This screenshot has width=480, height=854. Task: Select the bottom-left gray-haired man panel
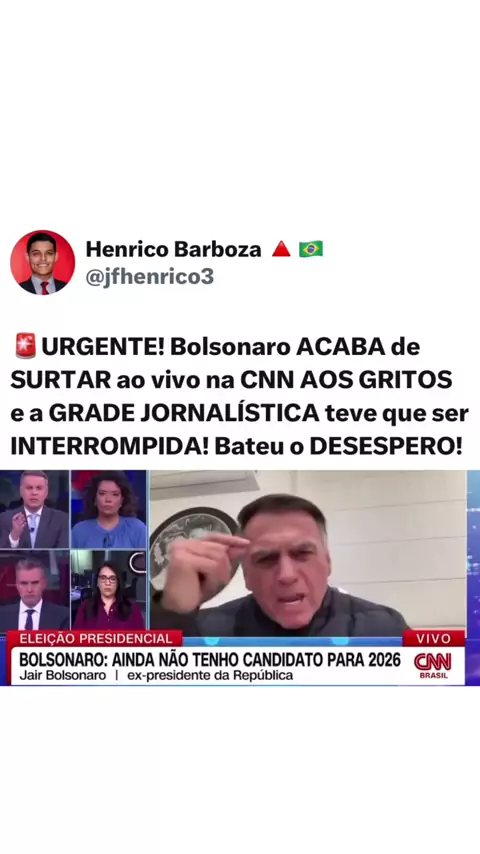34,590
